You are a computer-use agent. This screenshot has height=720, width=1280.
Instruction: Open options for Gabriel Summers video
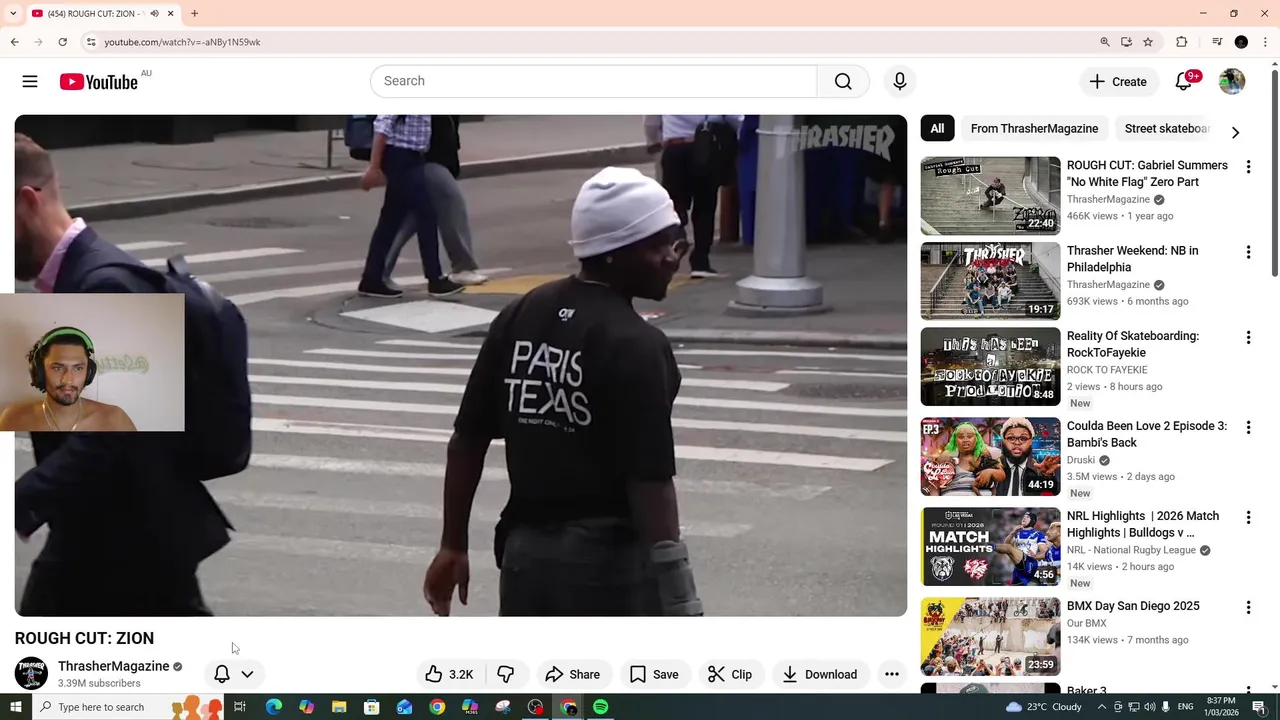(x=1248, y=167)
